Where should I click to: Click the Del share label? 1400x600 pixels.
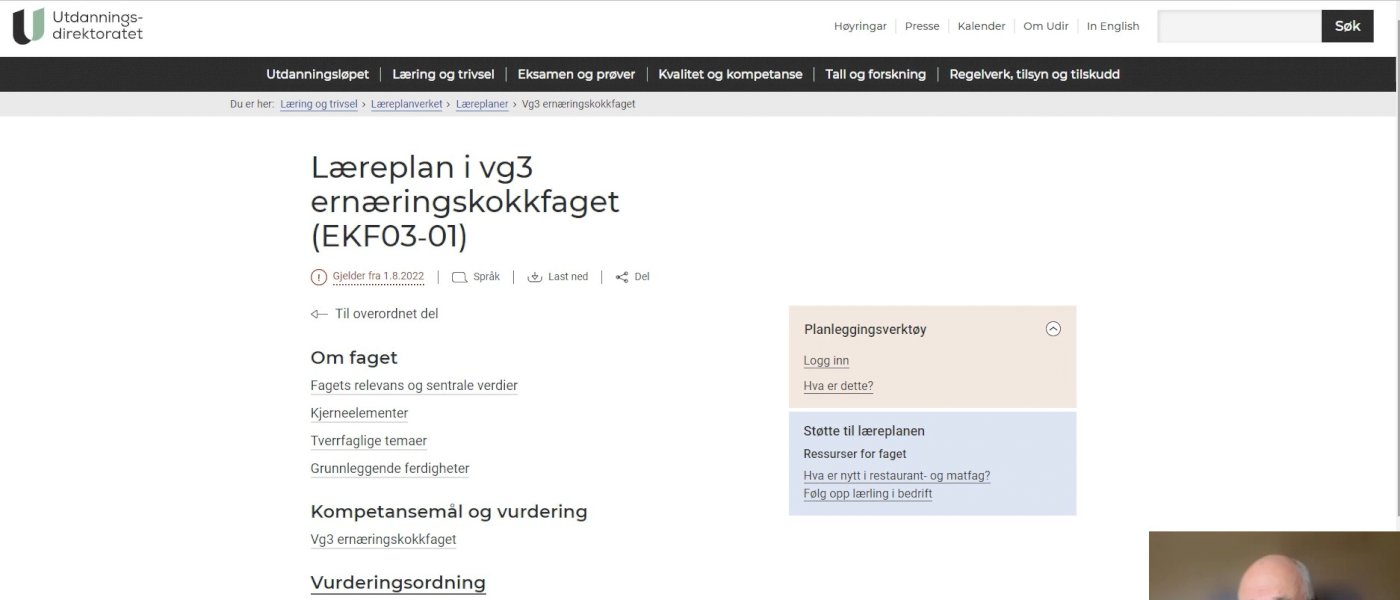(x=642, y=277)
